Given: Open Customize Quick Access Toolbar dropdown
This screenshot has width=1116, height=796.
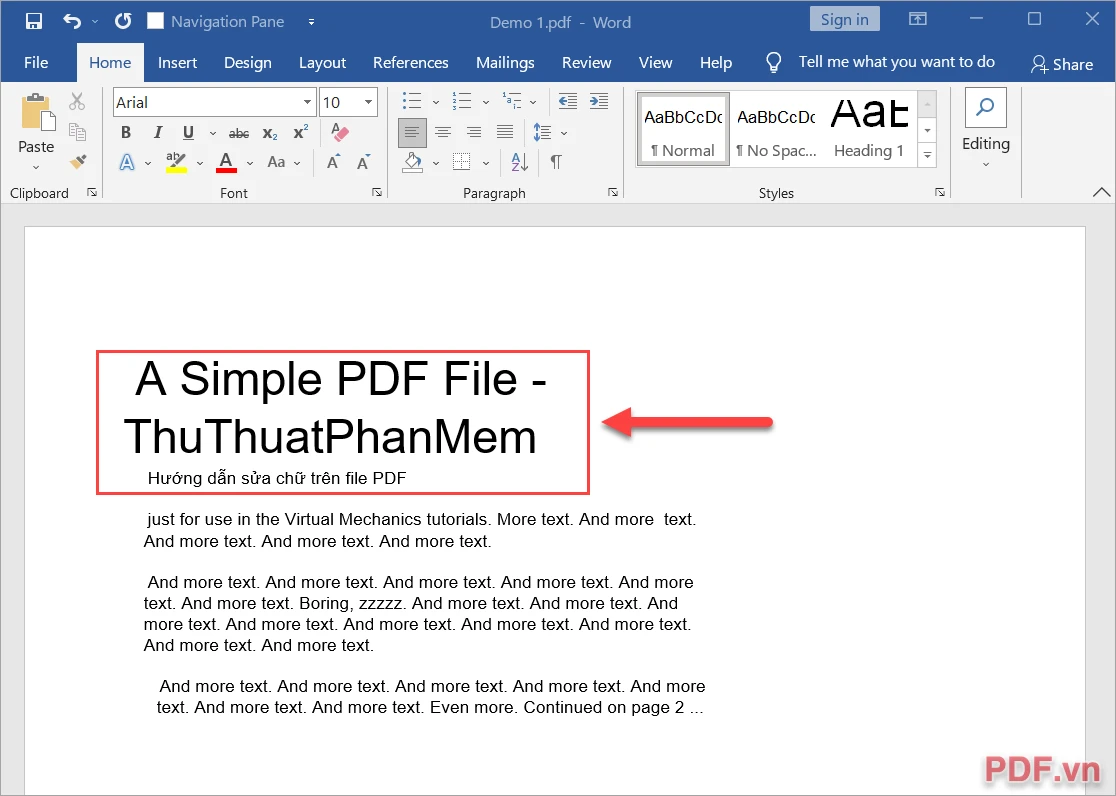Looking at the screenshot, I should [311, 21].
